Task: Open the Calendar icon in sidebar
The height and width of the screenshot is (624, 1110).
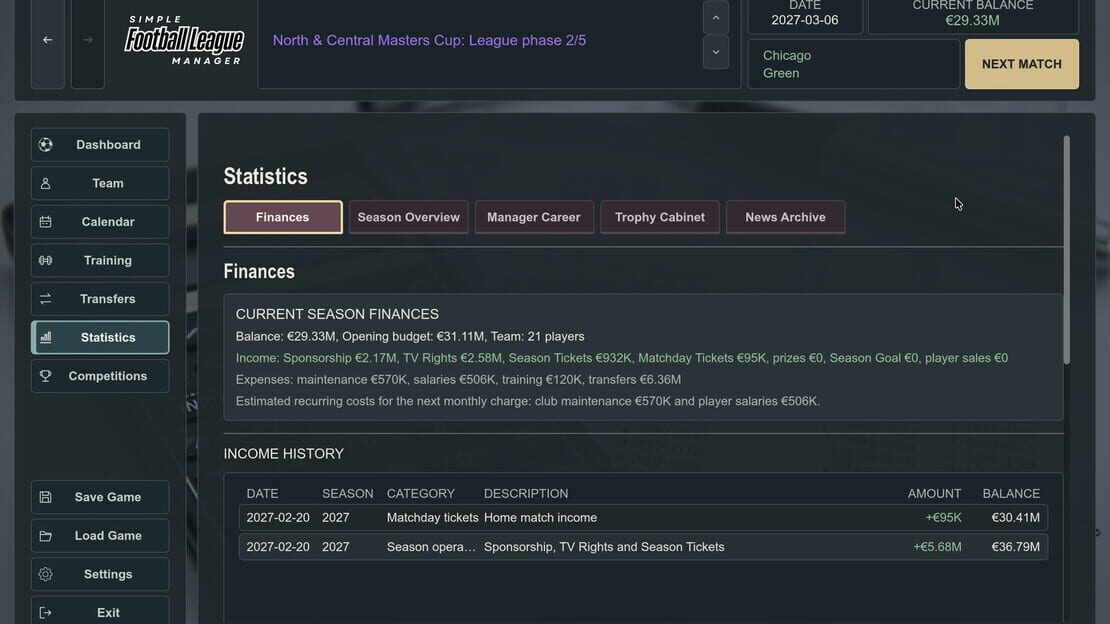Action: click(x=45, y=222)
